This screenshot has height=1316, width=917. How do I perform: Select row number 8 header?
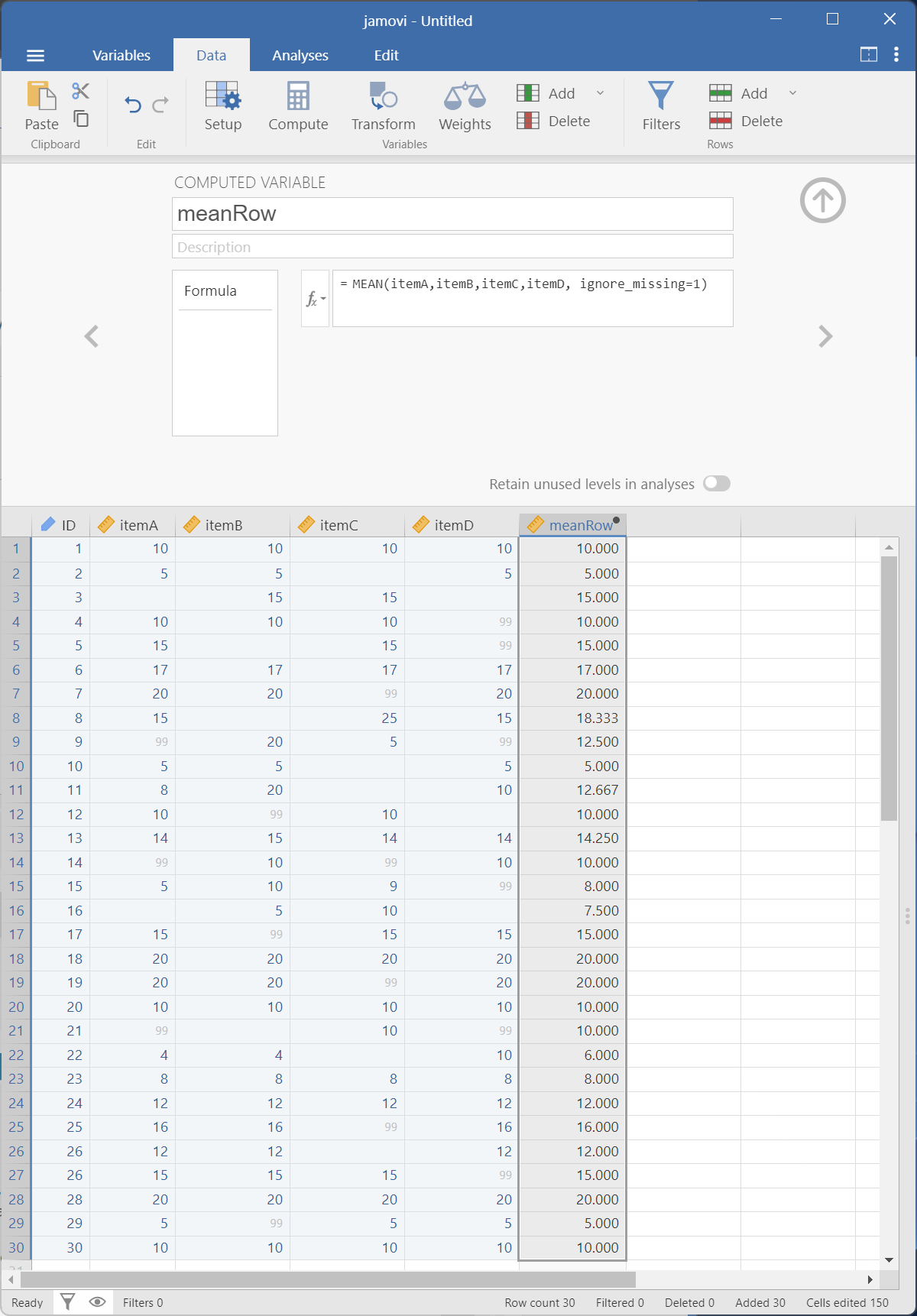point(16,718)
